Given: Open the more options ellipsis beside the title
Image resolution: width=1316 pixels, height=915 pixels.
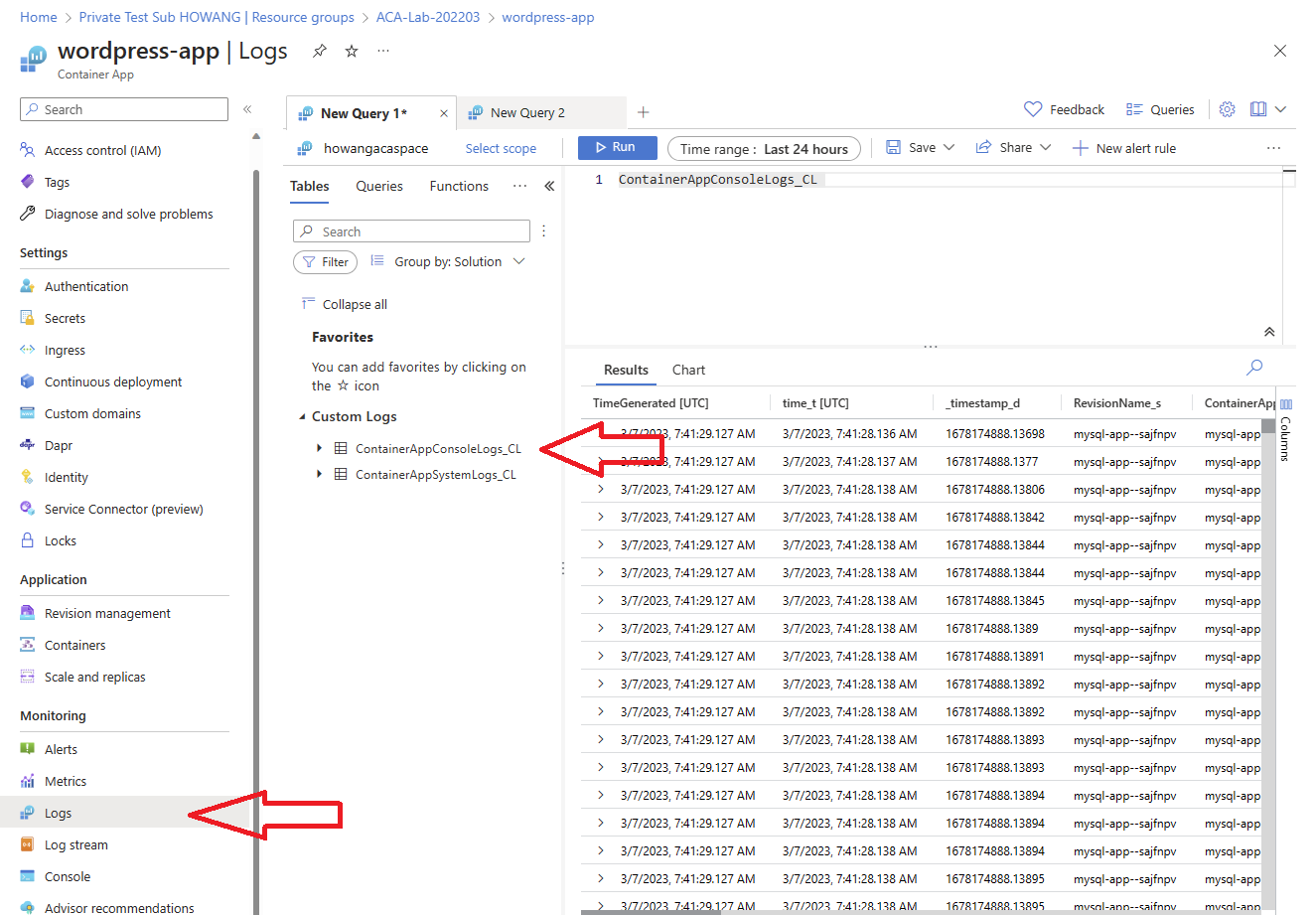Looking at the screenshot, I should 383,51.
